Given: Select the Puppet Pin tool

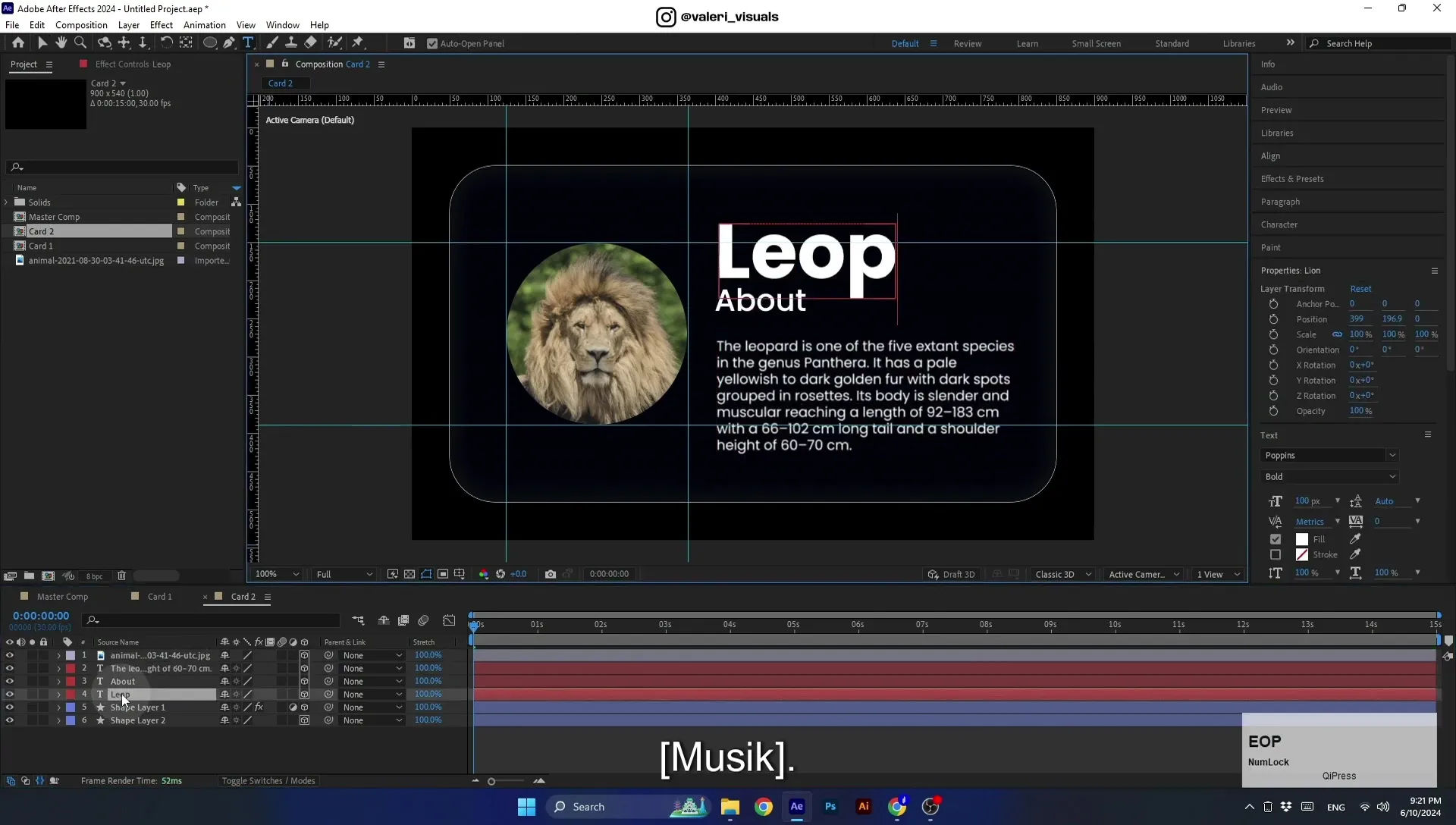Looking at the screenshot, I should [358, 43].
